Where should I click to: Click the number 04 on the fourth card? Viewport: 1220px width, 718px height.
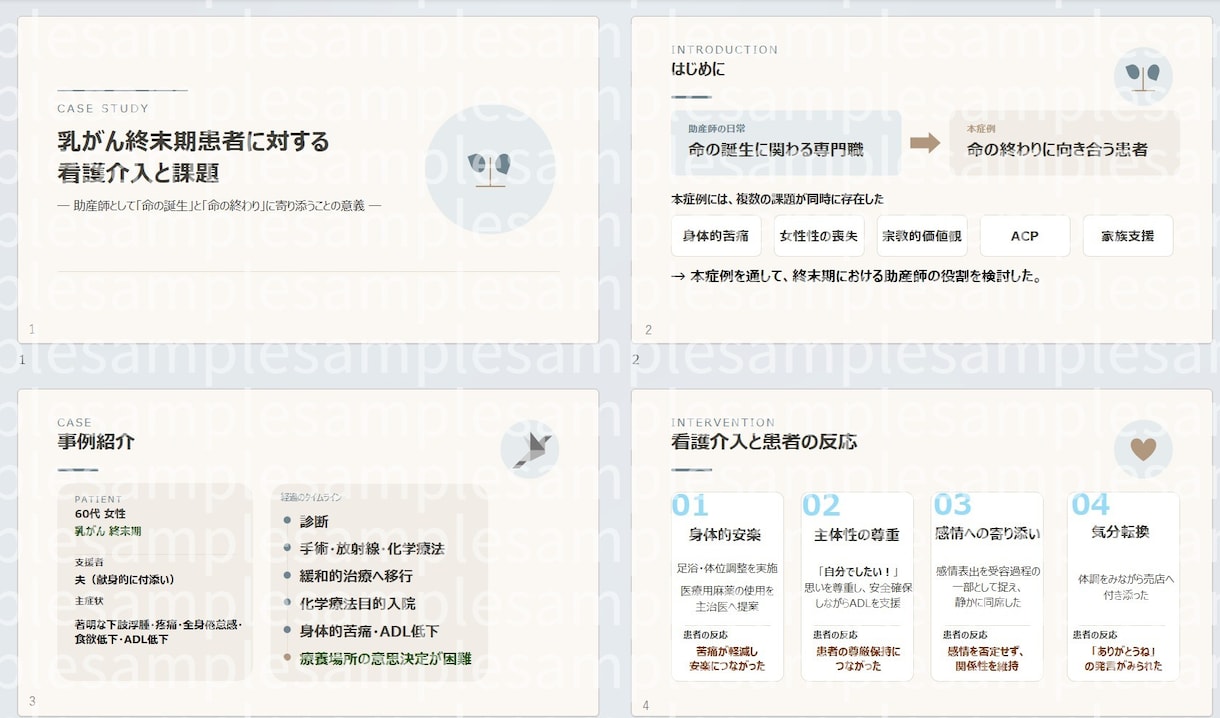(x=1091, y=505)
